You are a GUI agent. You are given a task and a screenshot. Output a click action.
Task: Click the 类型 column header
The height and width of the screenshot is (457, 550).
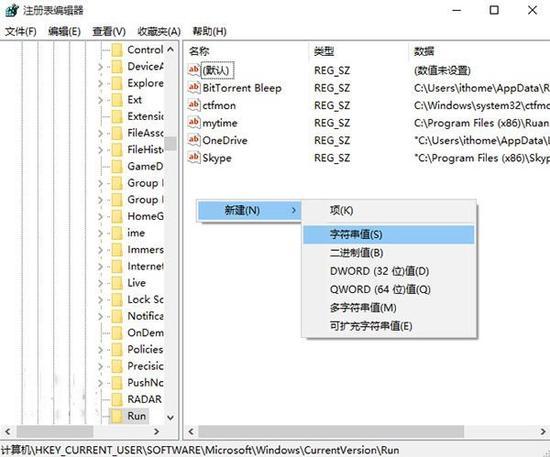tap(324, 52)
